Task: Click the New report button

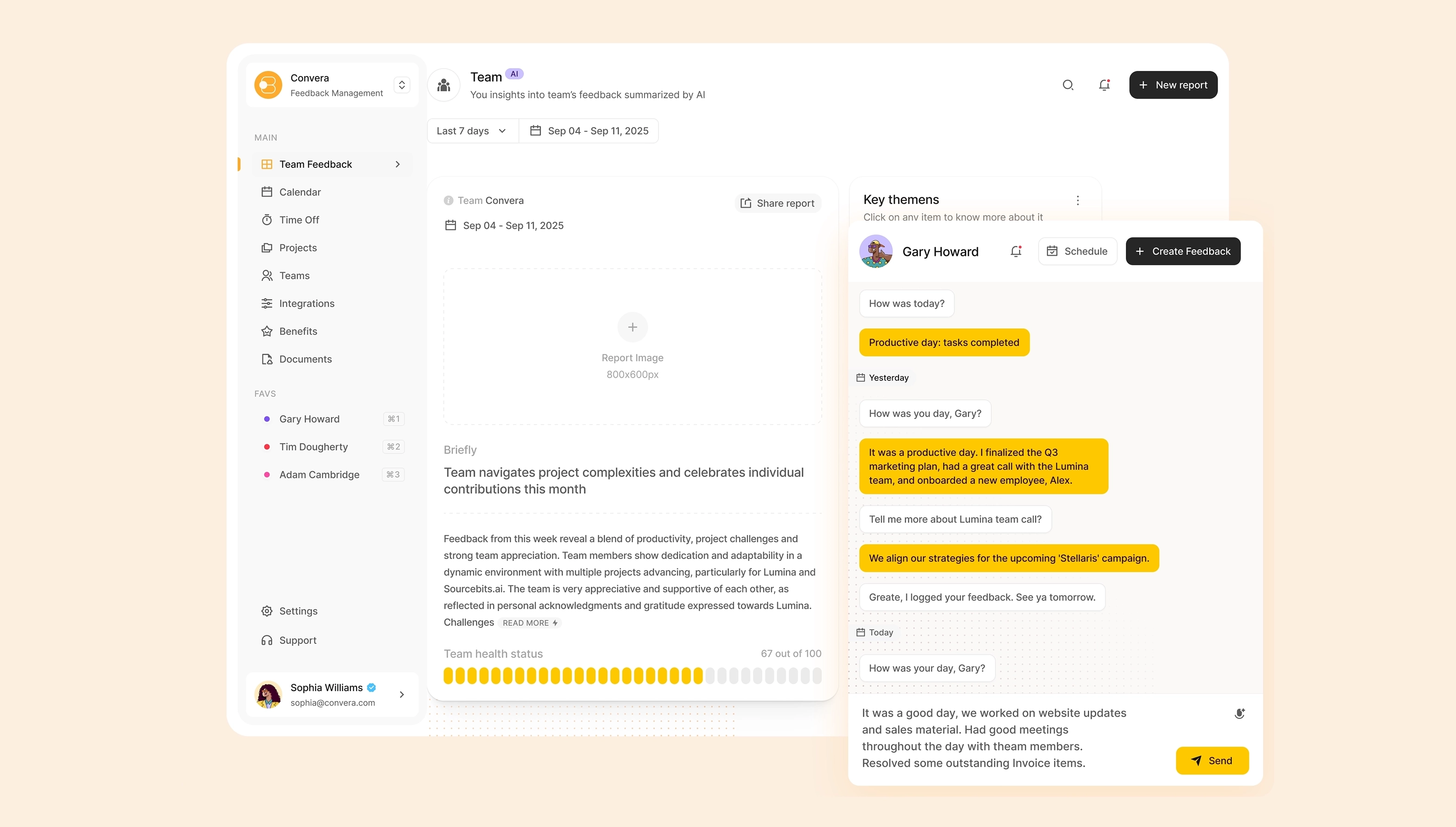Action: pos(1173,85)
